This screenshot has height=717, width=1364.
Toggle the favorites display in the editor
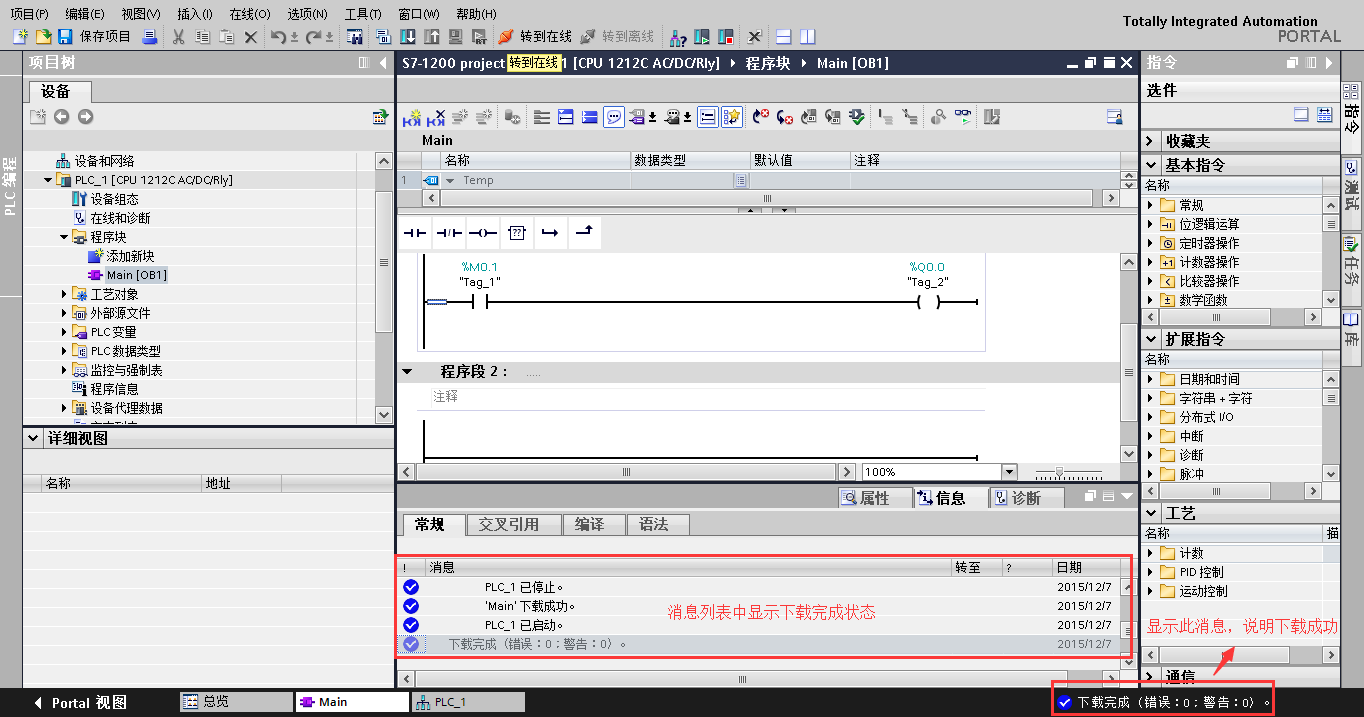pos(733,117)
